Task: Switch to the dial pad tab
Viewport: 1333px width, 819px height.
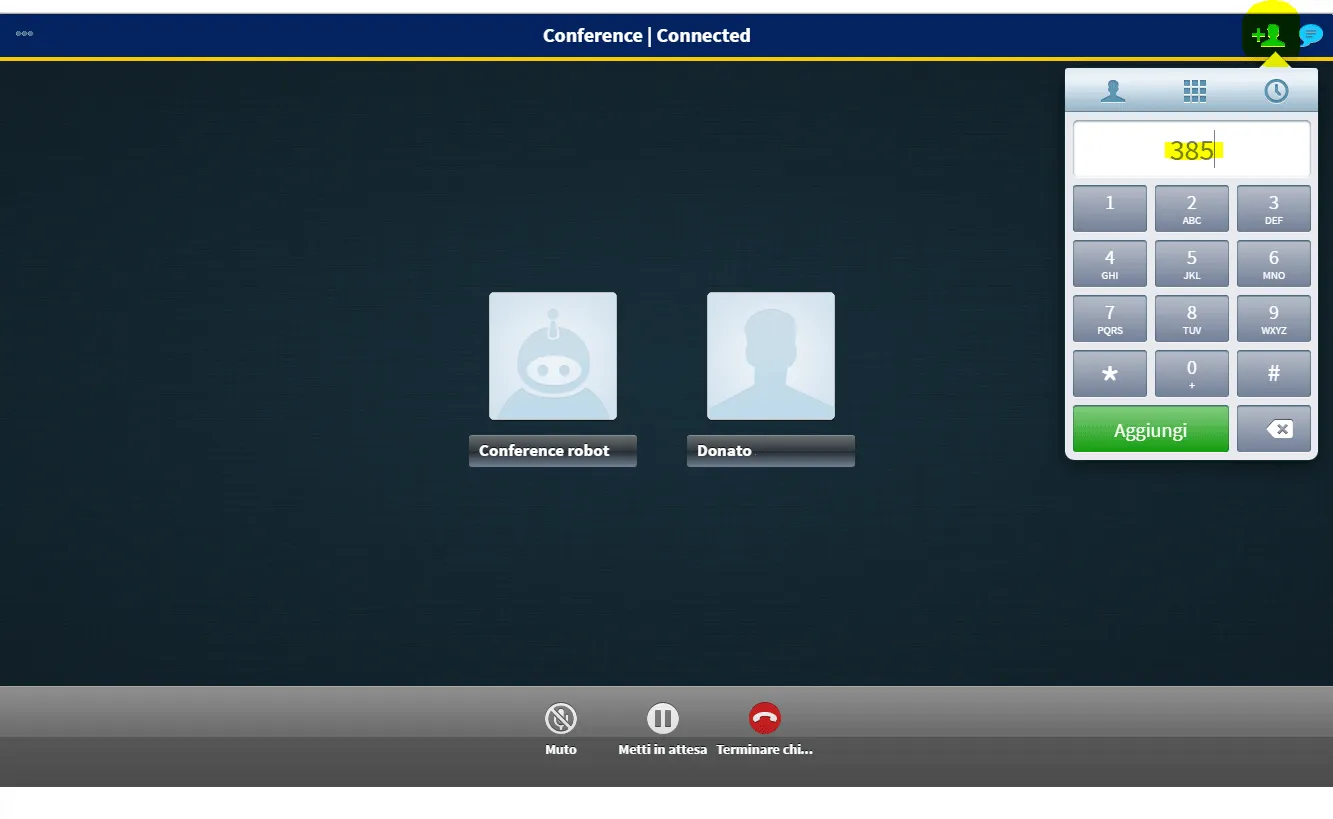Action: click(x=1194, y=91)
